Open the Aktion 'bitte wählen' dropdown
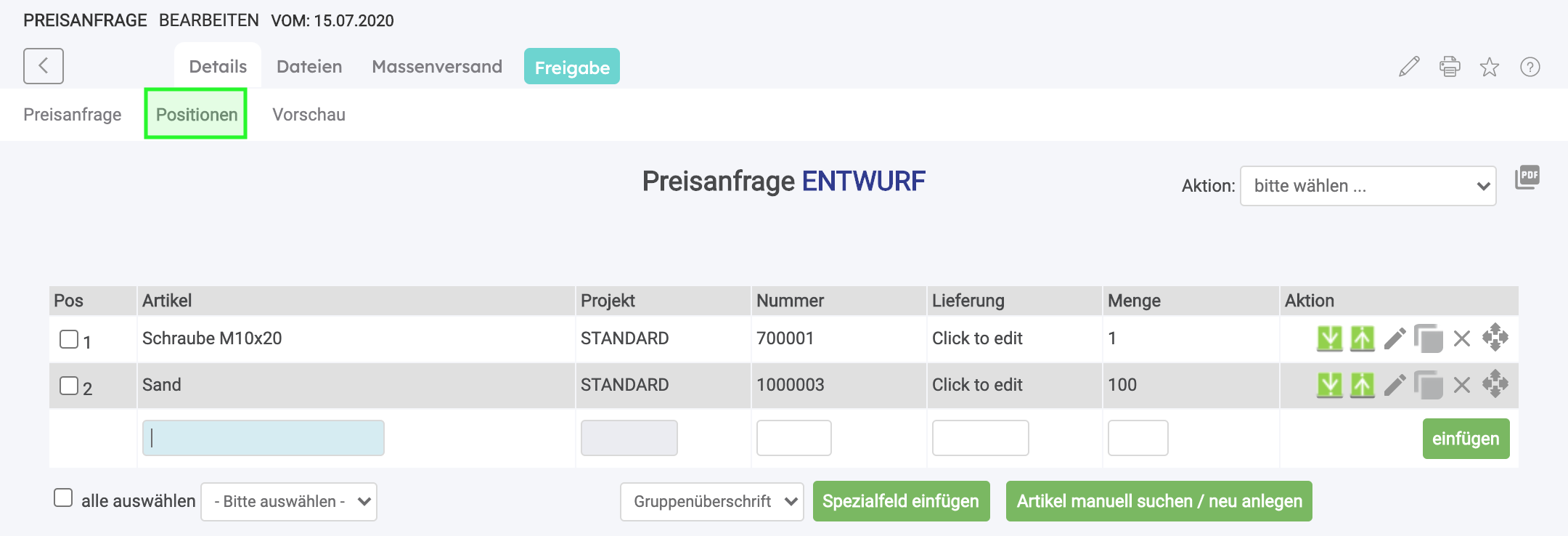The height and width of the screenshot is (536, 1568). coord(1368,186)
